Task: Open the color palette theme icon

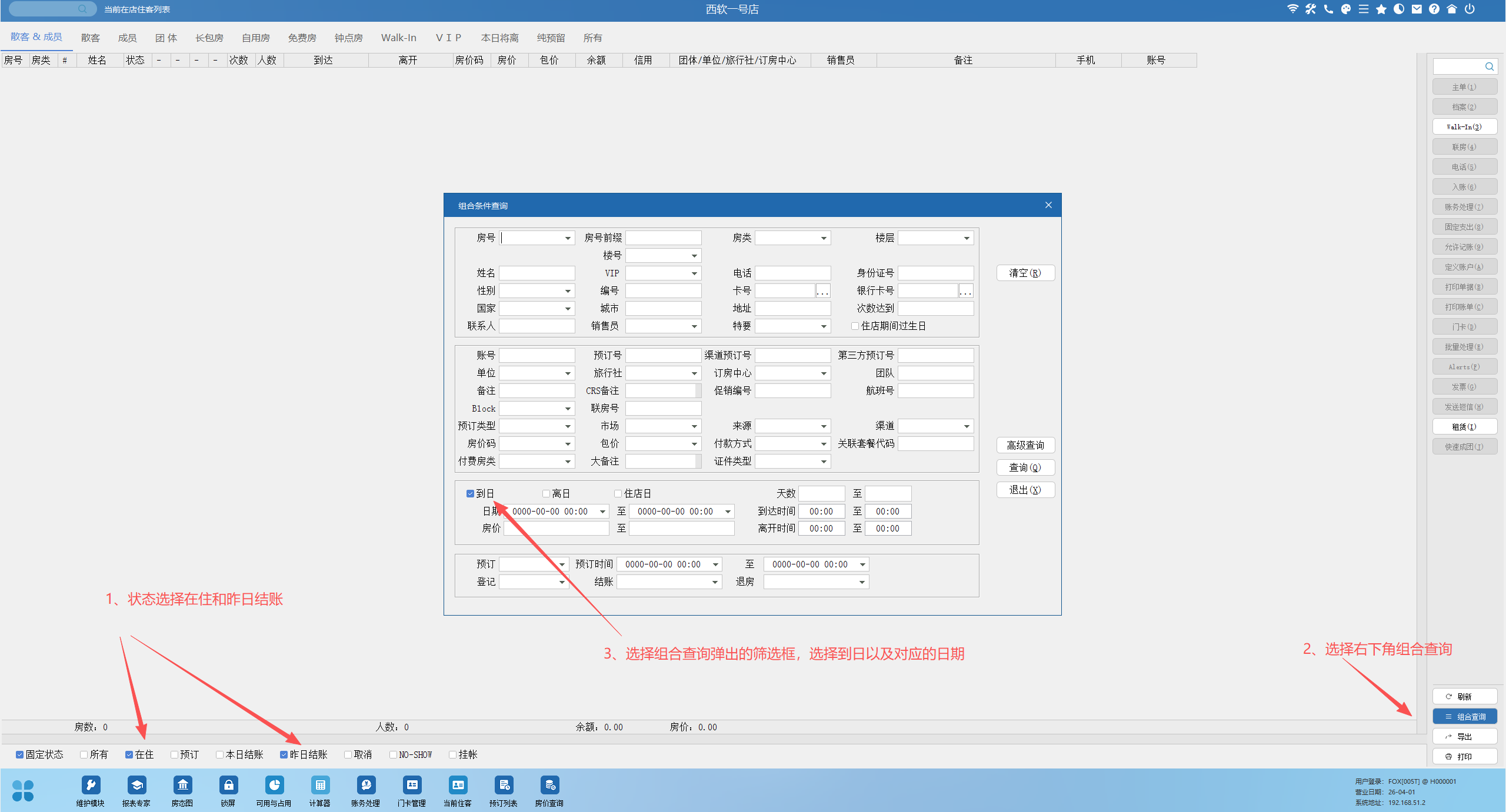Action: pyautogui.click(x=1346, y=9)
